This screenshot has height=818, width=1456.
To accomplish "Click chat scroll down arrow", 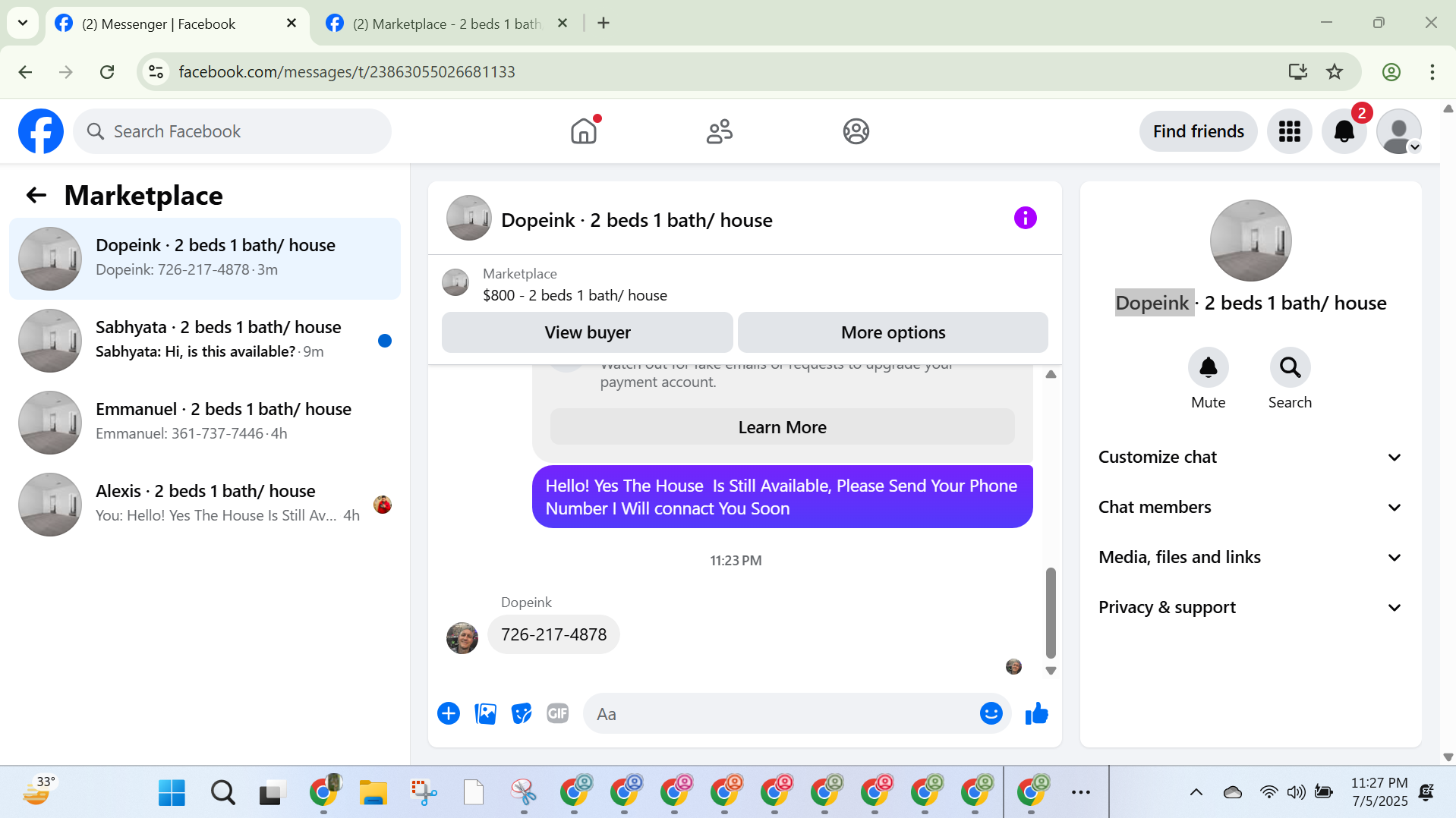I will (x=1051, y=671).
